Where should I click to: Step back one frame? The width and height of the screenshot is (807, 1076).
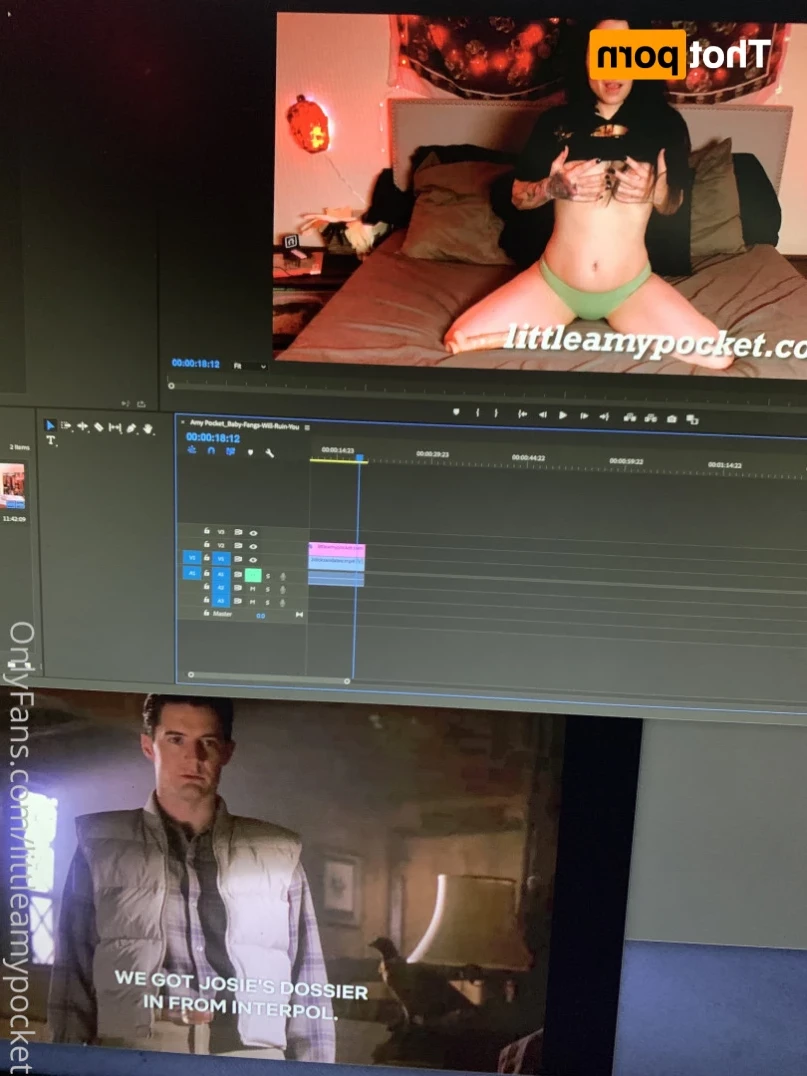click(543, 414)
